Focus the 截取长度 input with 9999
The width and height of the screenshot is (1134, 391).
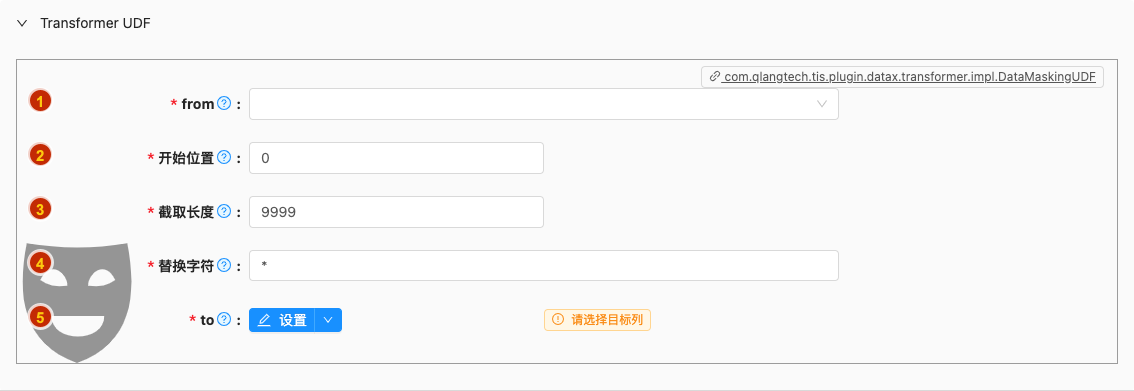tap(396, 212)
